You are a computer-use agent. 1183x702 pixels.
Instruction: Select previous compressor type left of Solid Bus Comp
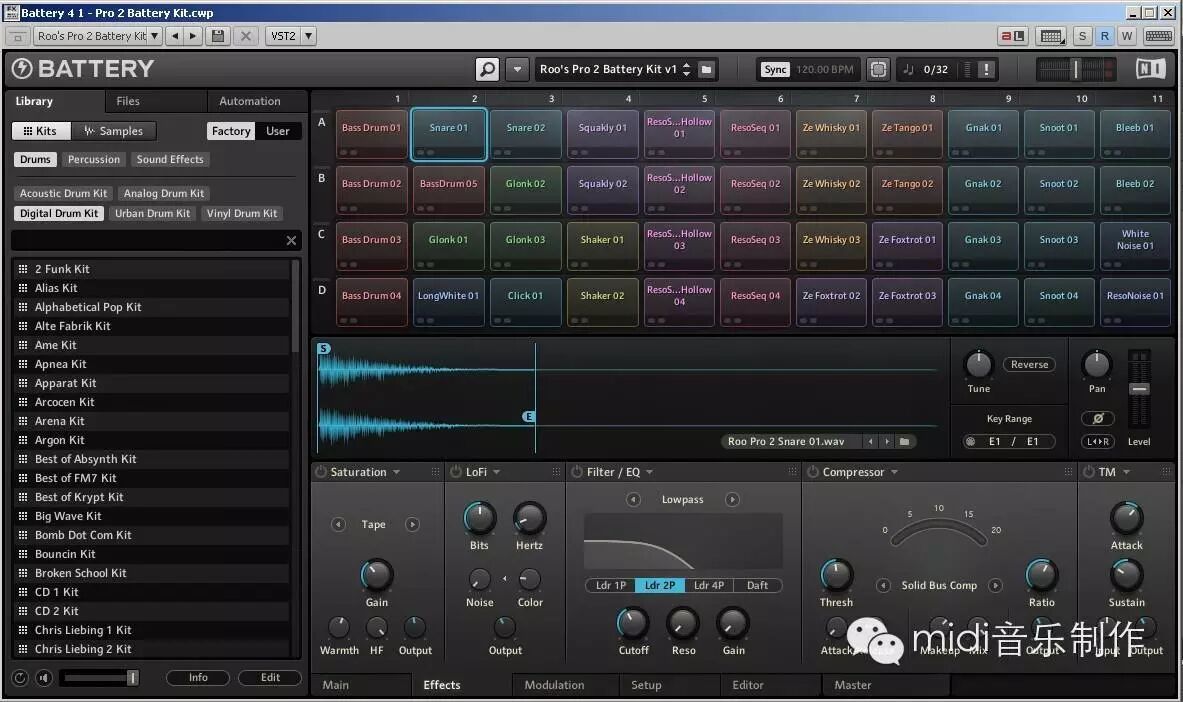(883, 585)
